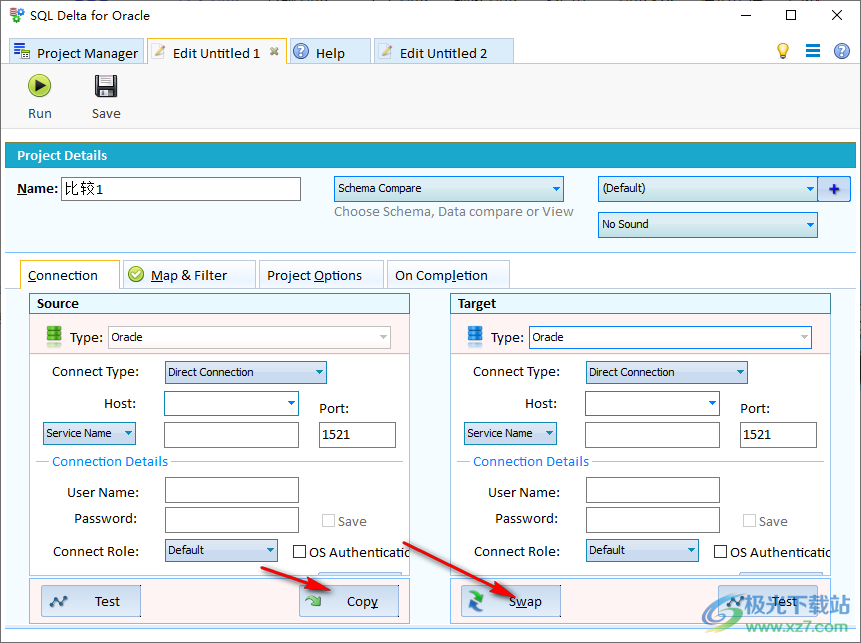Test the Target connection
Screen dimensions: 861x643
pyautogui.click(x=768, y=601)
